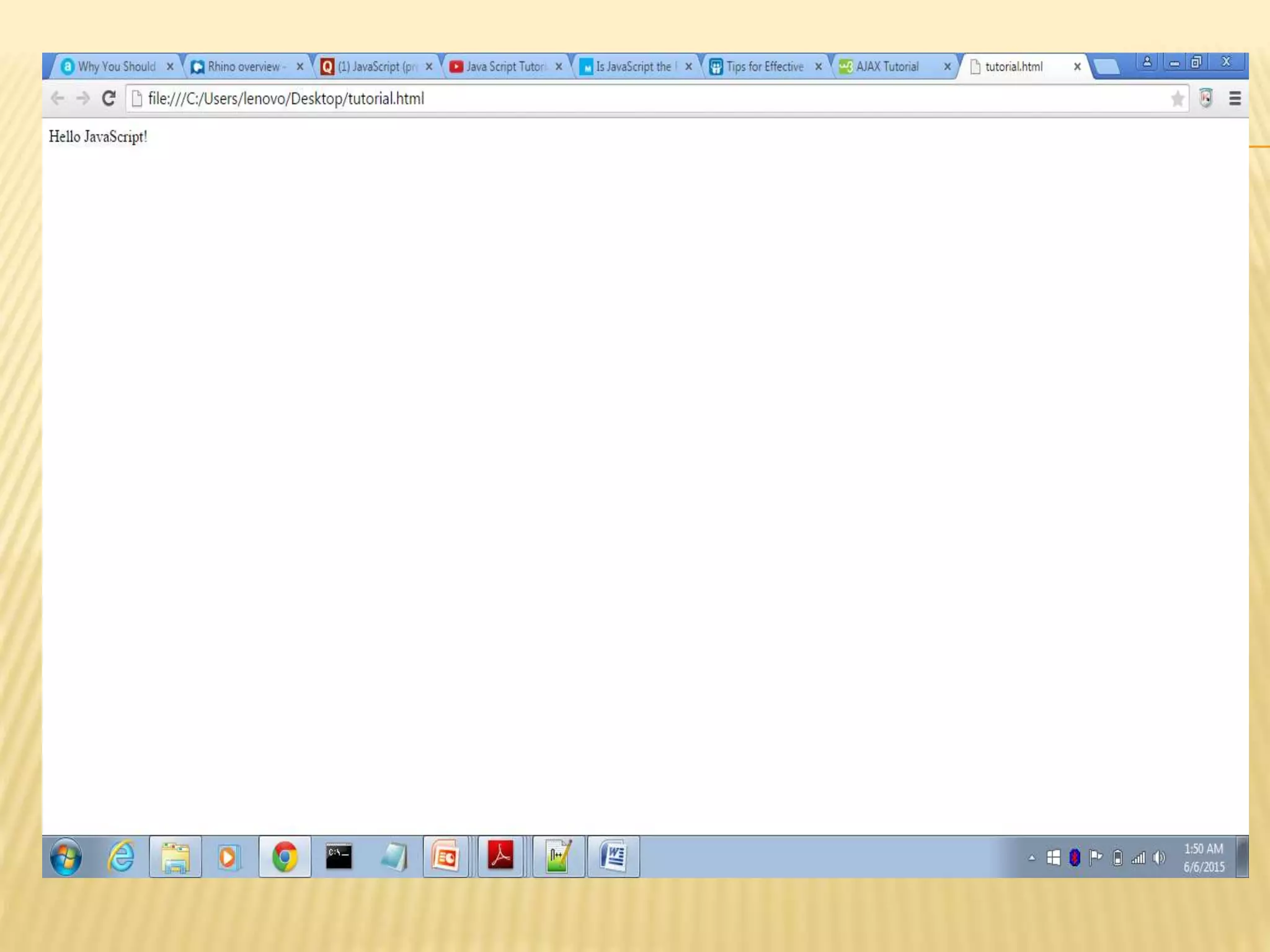Switch to the AJAX Tutorial tab
1270x952 pixels.
pyautogui.click(x=887, y=66)
